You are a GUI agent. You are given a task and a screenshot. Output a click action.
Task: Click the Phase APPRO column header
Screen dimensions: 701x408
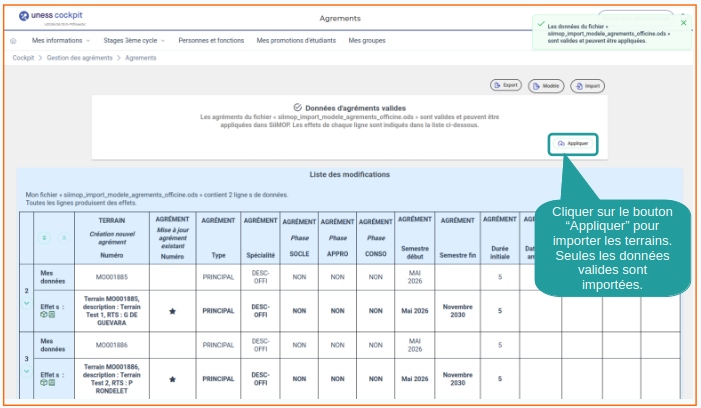(x=338, y=238)
